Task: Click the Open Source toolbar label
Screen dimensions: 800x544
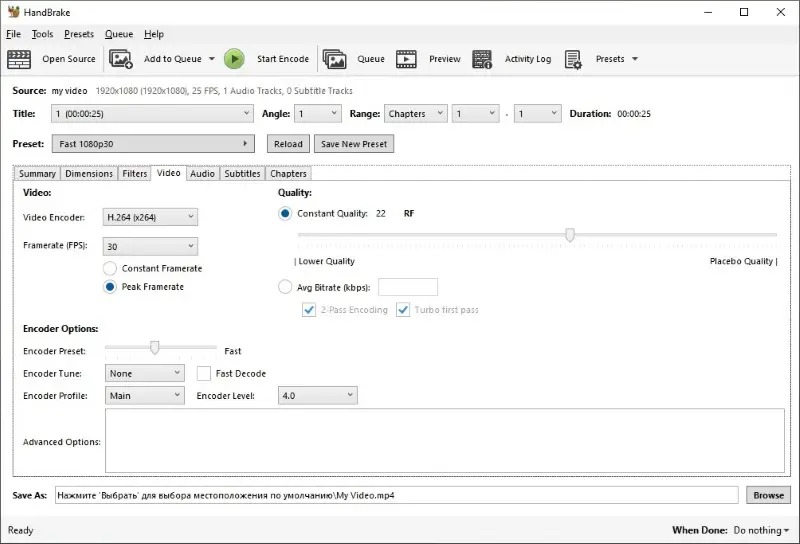Action: click(69, 59)
